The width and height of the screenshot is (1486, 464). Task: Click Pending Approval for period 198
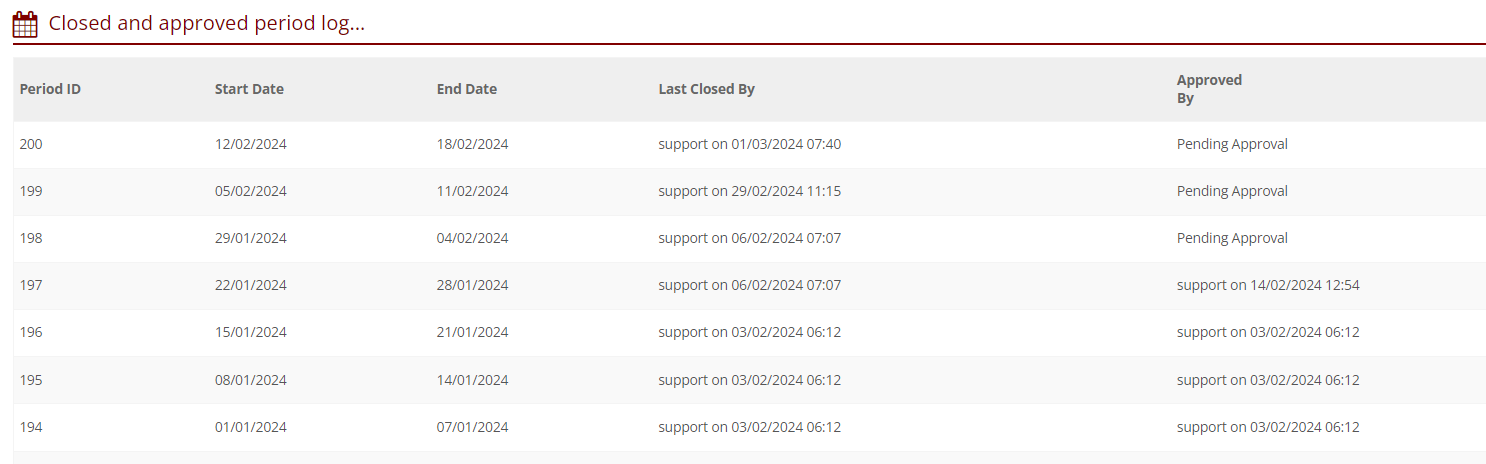point(1232,238)
